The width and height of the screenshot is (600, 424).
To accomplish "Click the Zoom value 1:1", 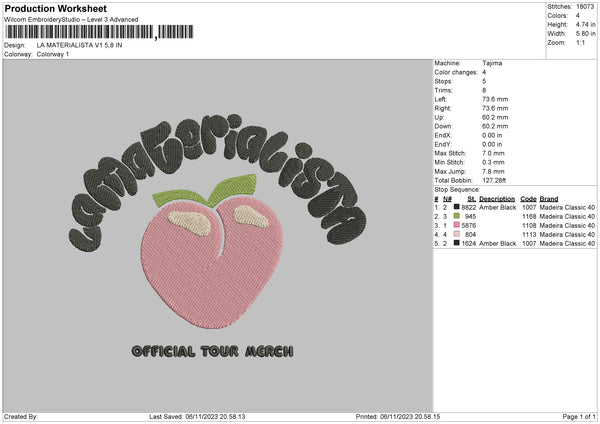I will 580,42.
